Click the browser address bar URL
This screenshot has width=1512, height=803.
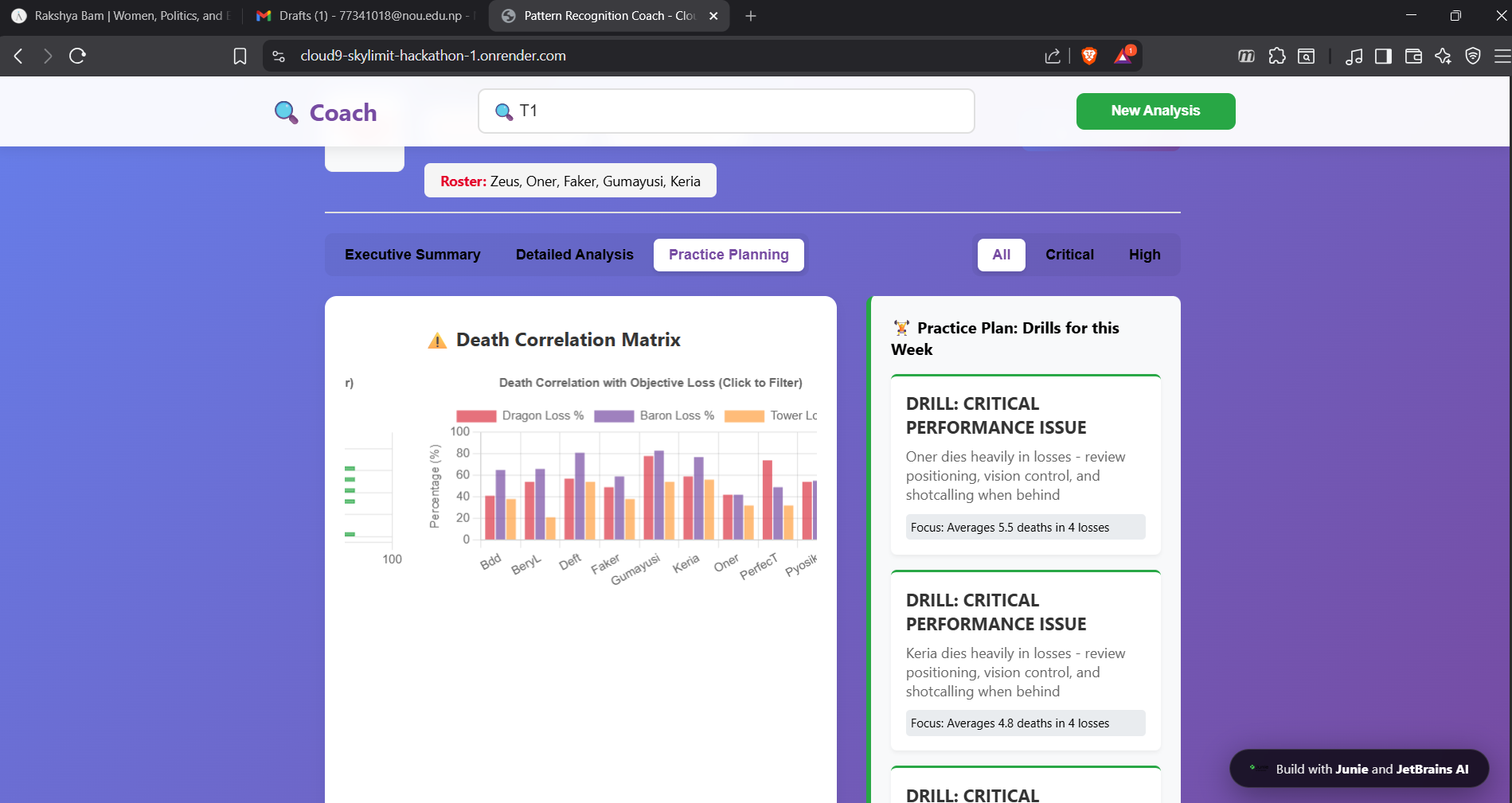(433, 56)
